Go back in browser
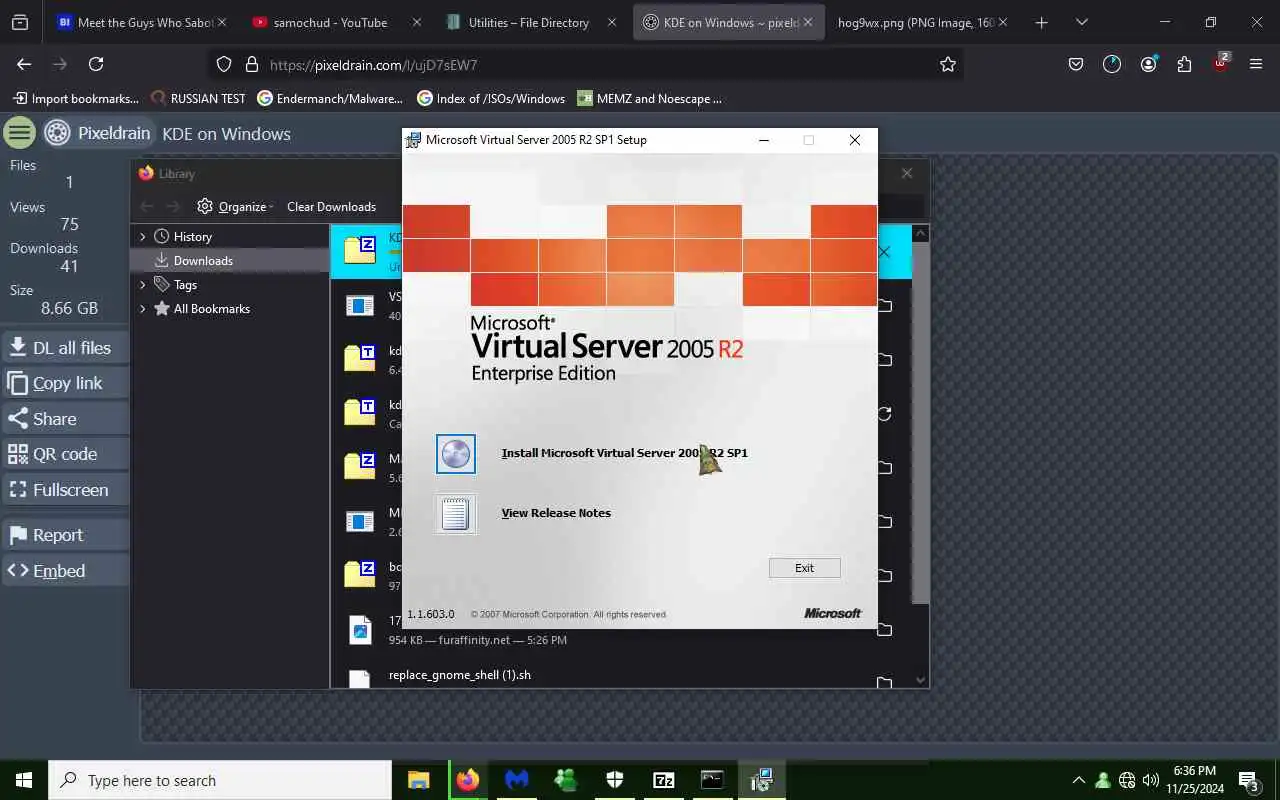The height and width of the screenshot is (800, 1280). pos(24,64)
